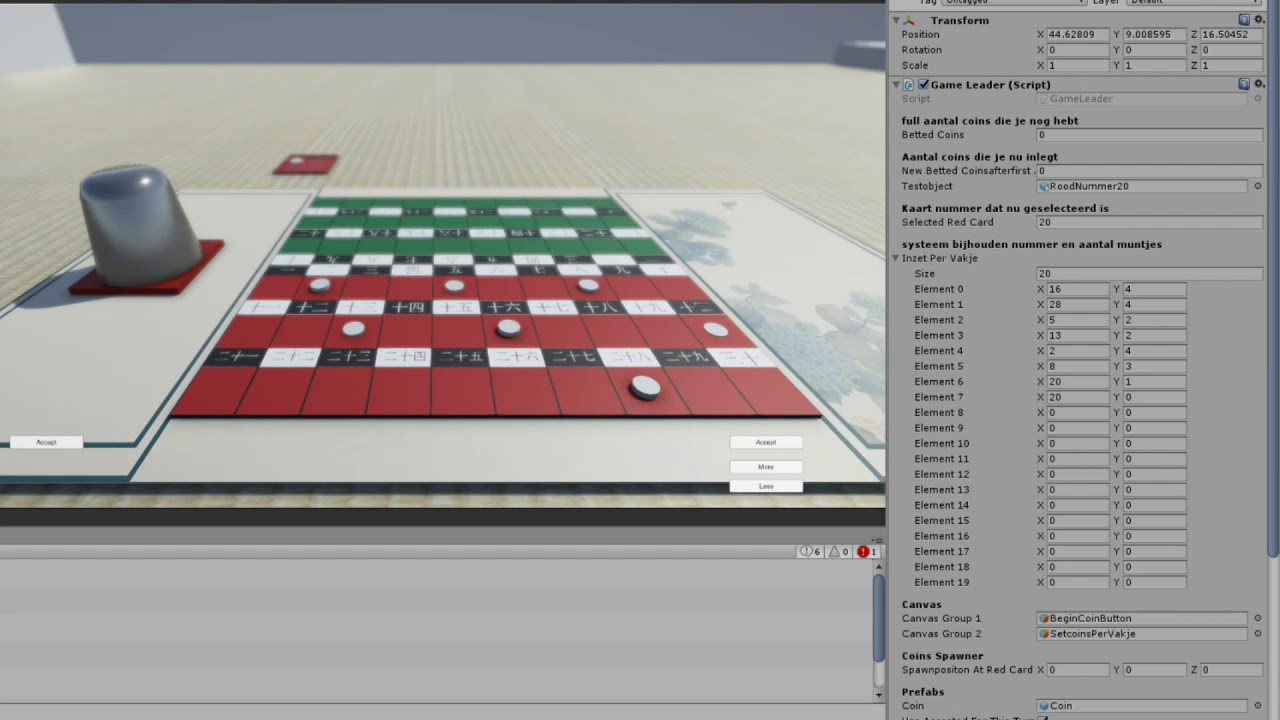
Task: Click the Inzet Per Vakje Size field
Action: pos(1150,274)
